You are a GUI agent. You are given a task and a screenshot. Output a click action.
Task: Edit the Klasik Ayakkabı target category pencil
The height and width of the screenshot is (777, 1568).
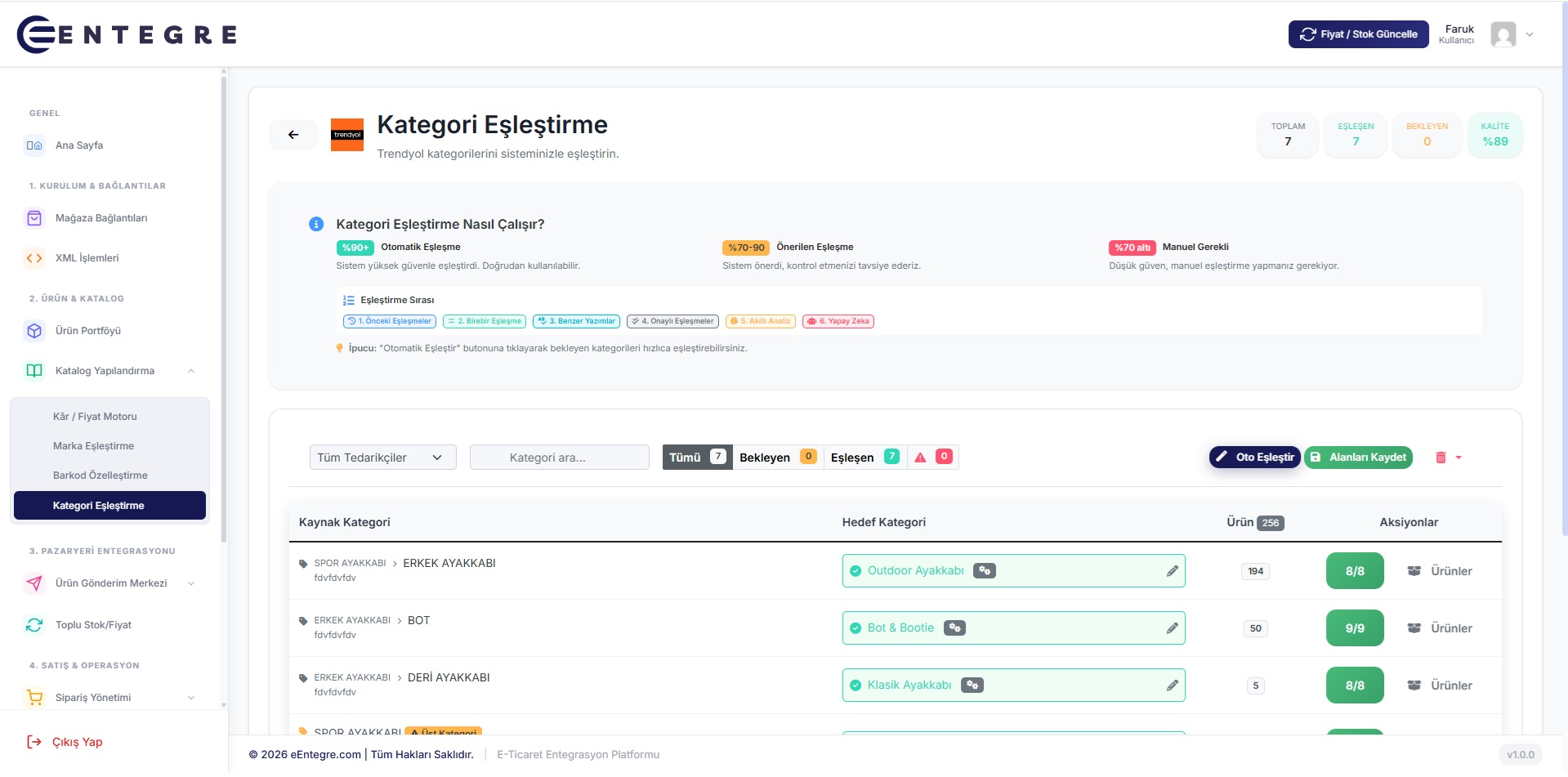(x=1173, y=685)
